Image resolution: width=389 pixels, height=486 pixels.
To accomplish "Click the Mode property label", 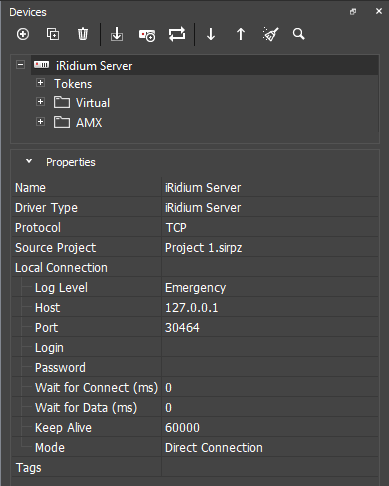I will (x=50, y=447).
